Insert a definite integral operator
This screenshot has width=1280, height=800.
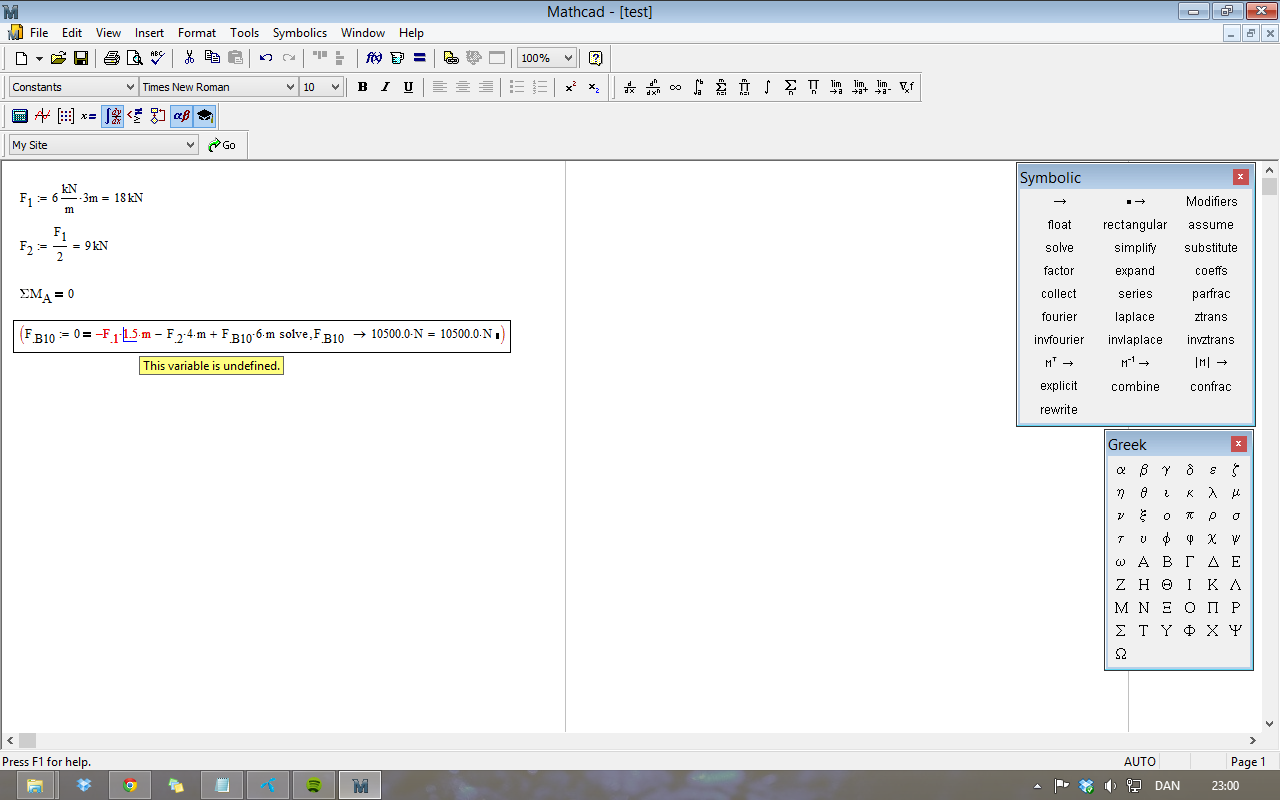(x=698, y=87)
